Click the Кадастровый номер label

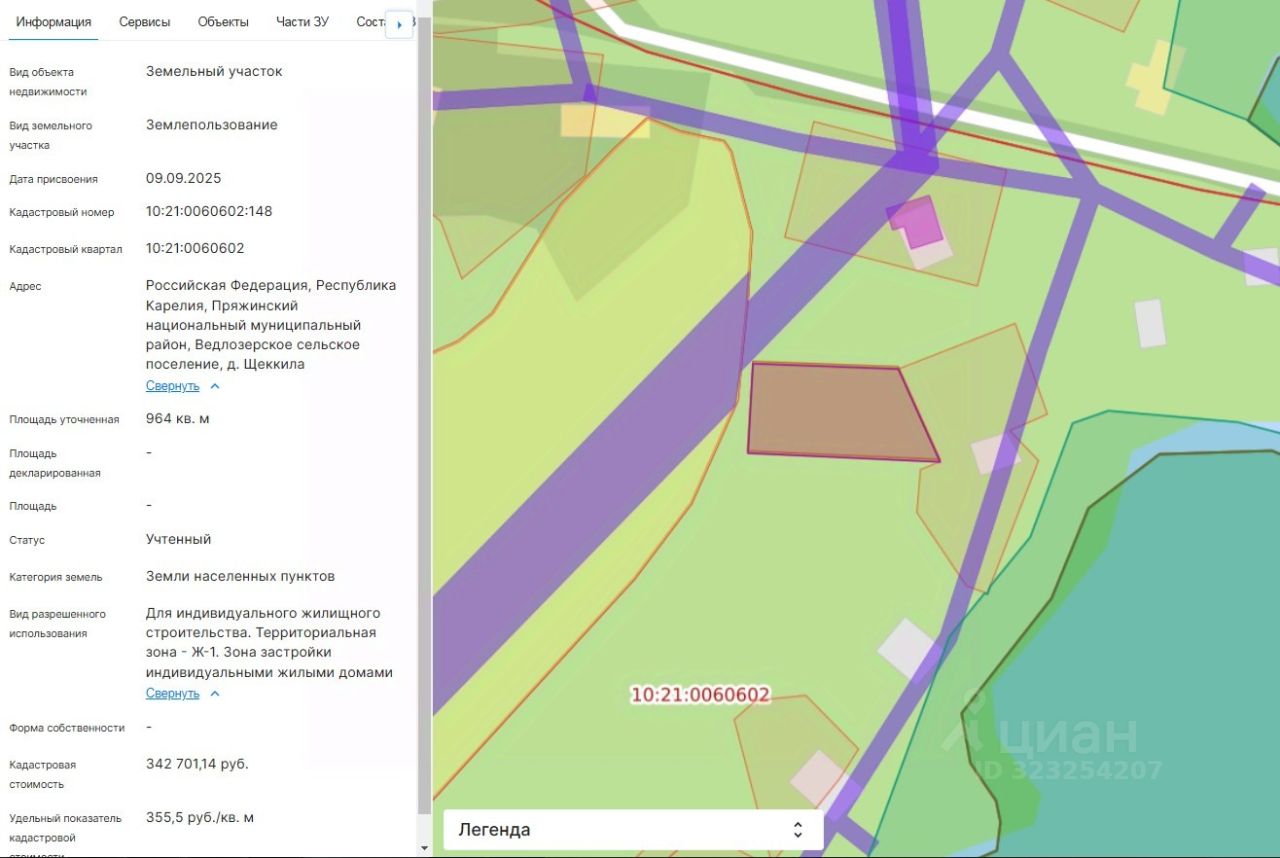coord(62,213)
